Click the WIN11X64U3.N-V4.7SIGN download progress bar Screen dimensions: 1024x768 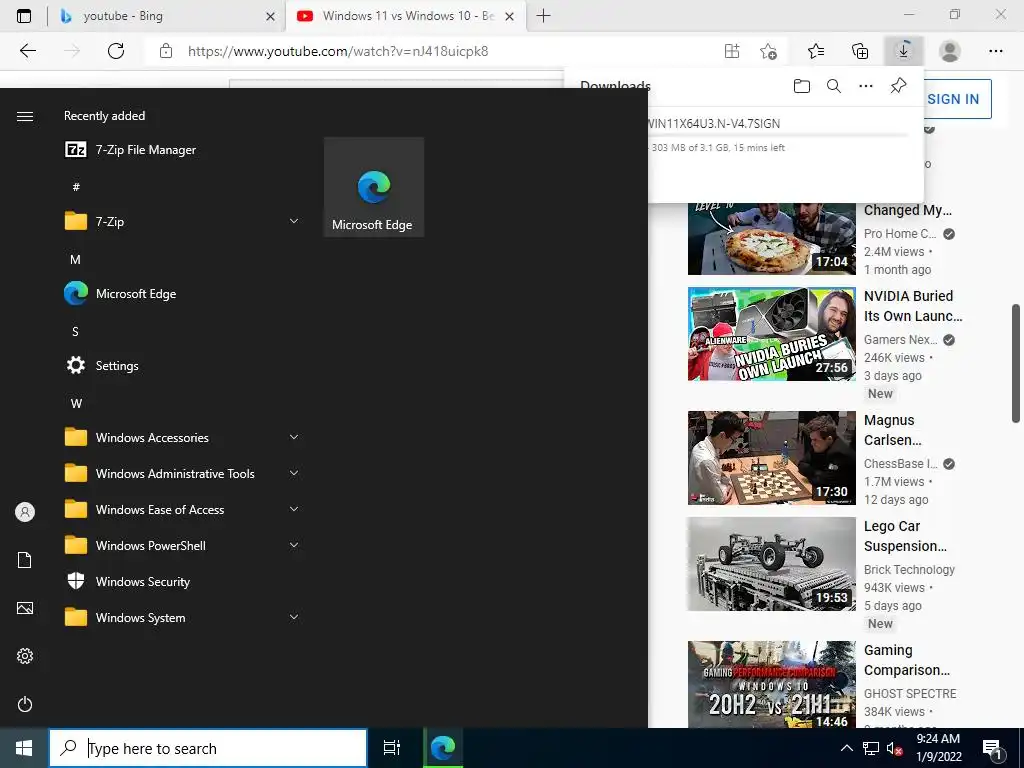click(778, 135)
